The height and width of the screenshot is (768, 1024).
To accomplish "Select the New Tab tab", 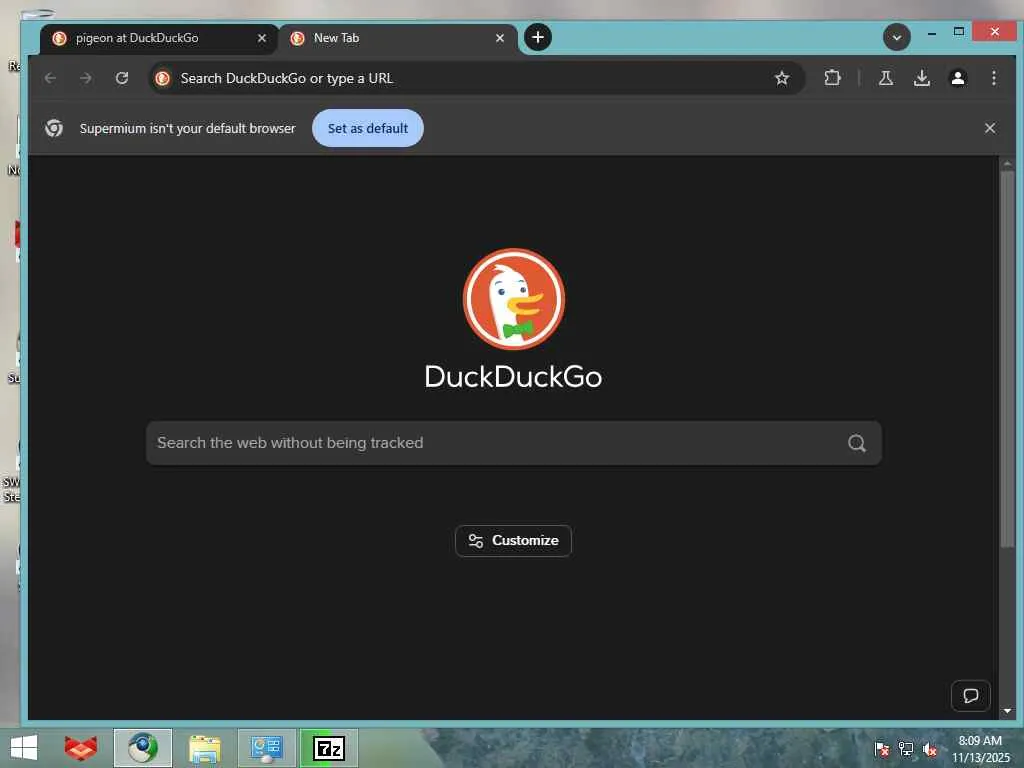I will pyautogui.click(x=397, y=39).
